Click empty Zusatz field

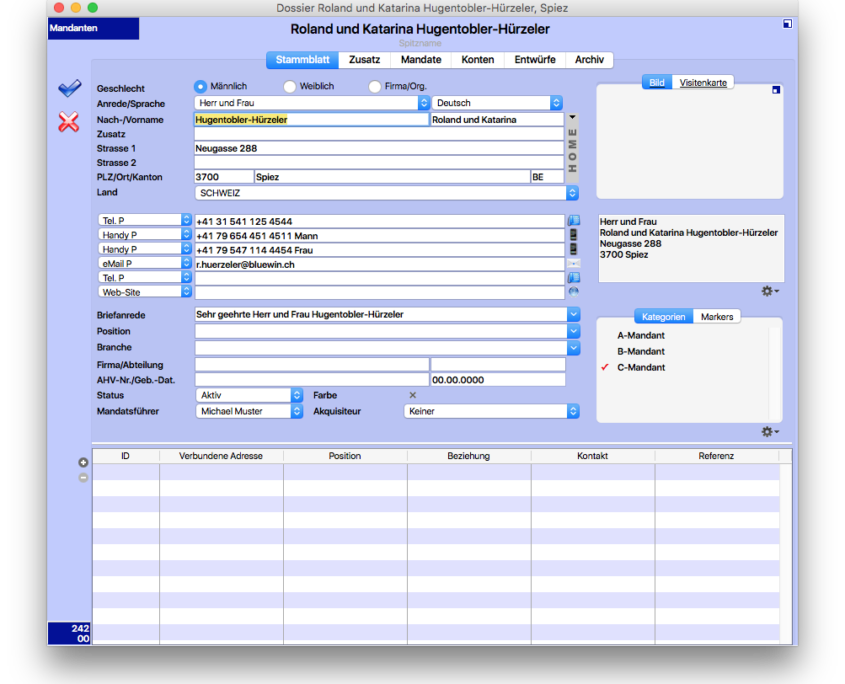[379, 134]
